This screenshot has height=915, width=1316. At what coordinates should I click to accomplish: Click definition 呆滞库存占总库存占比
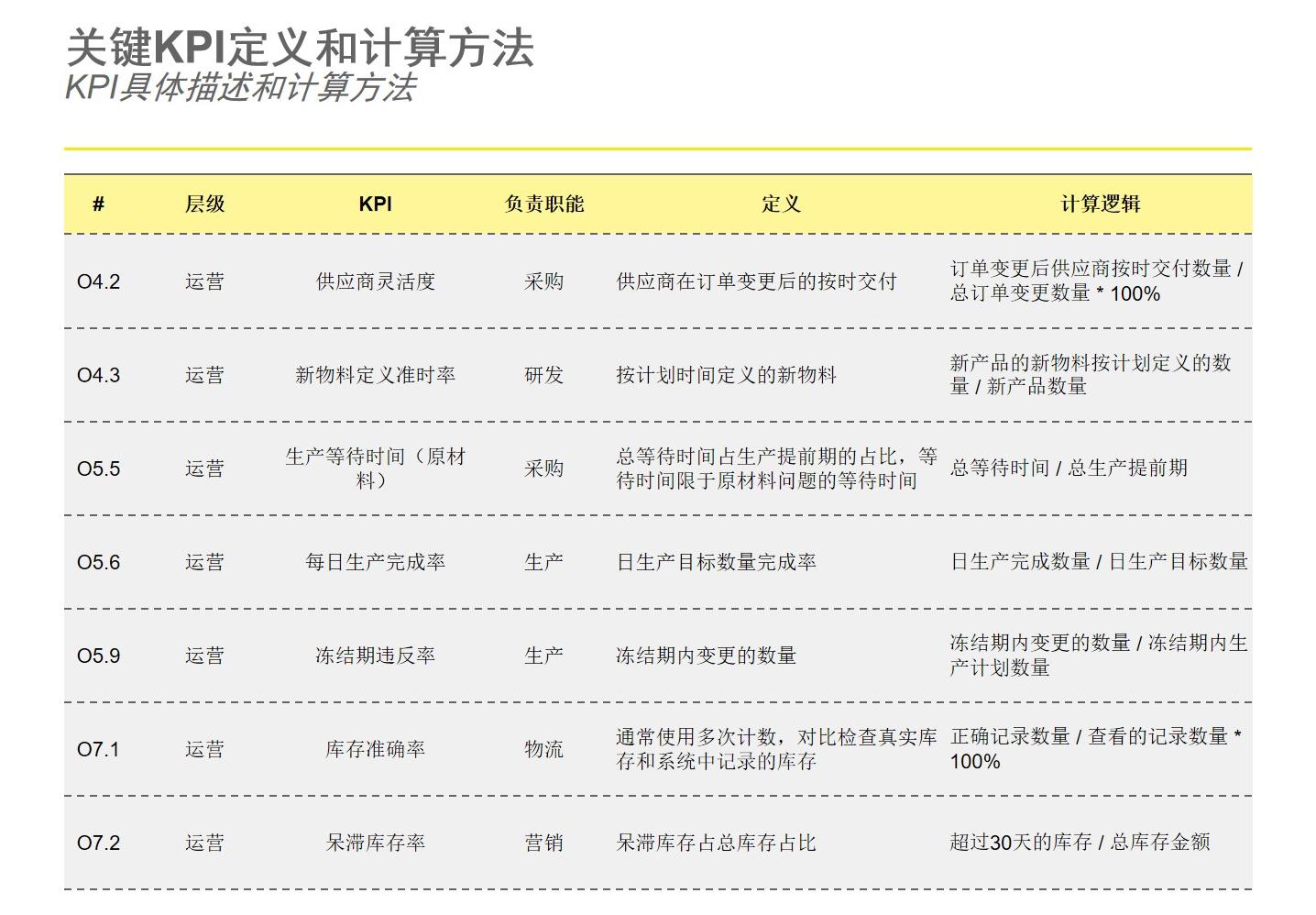pyautogui.click(x=716, y=843)
